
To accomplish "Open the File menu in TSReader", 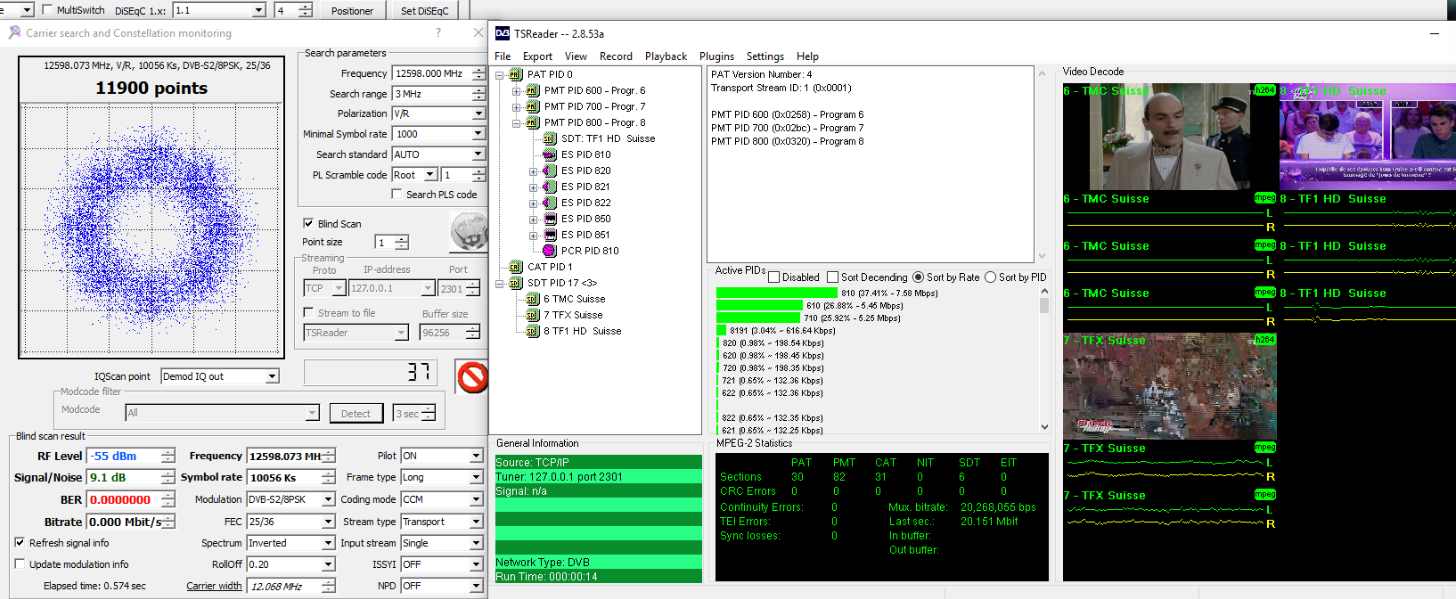I will [x=502, y=56].
